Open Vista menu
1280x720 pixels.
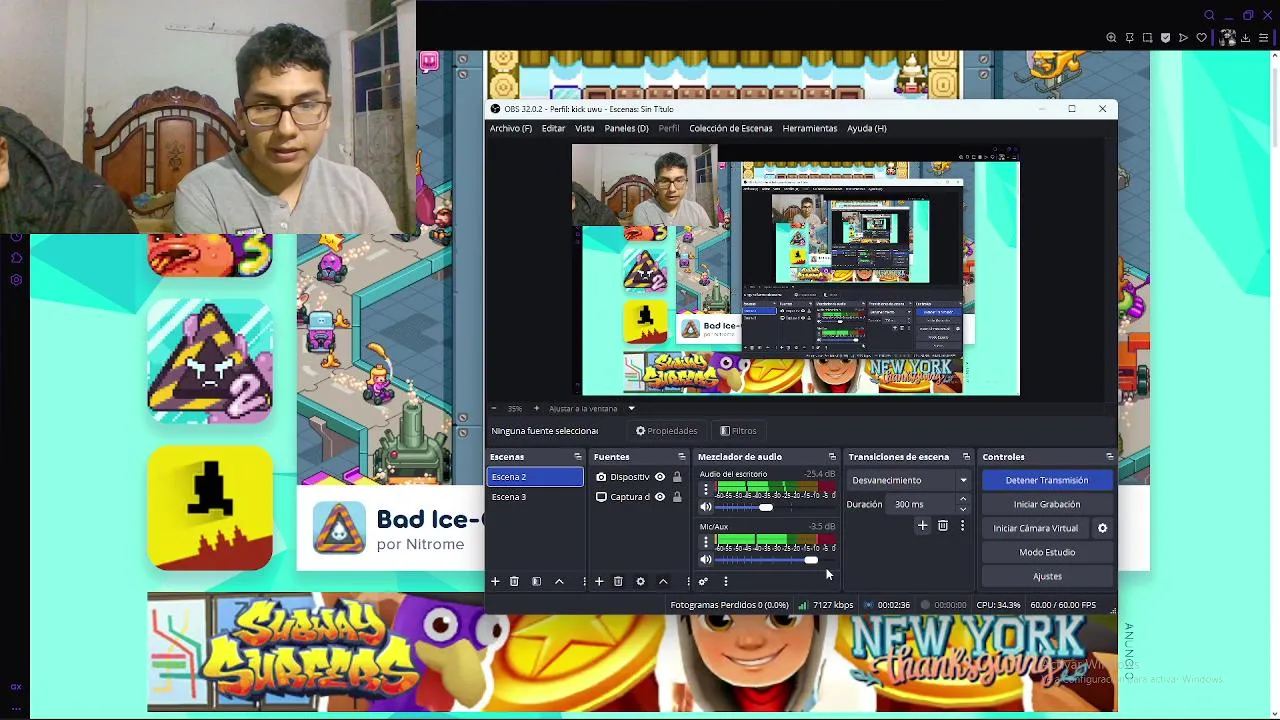(x=584, y=128)
